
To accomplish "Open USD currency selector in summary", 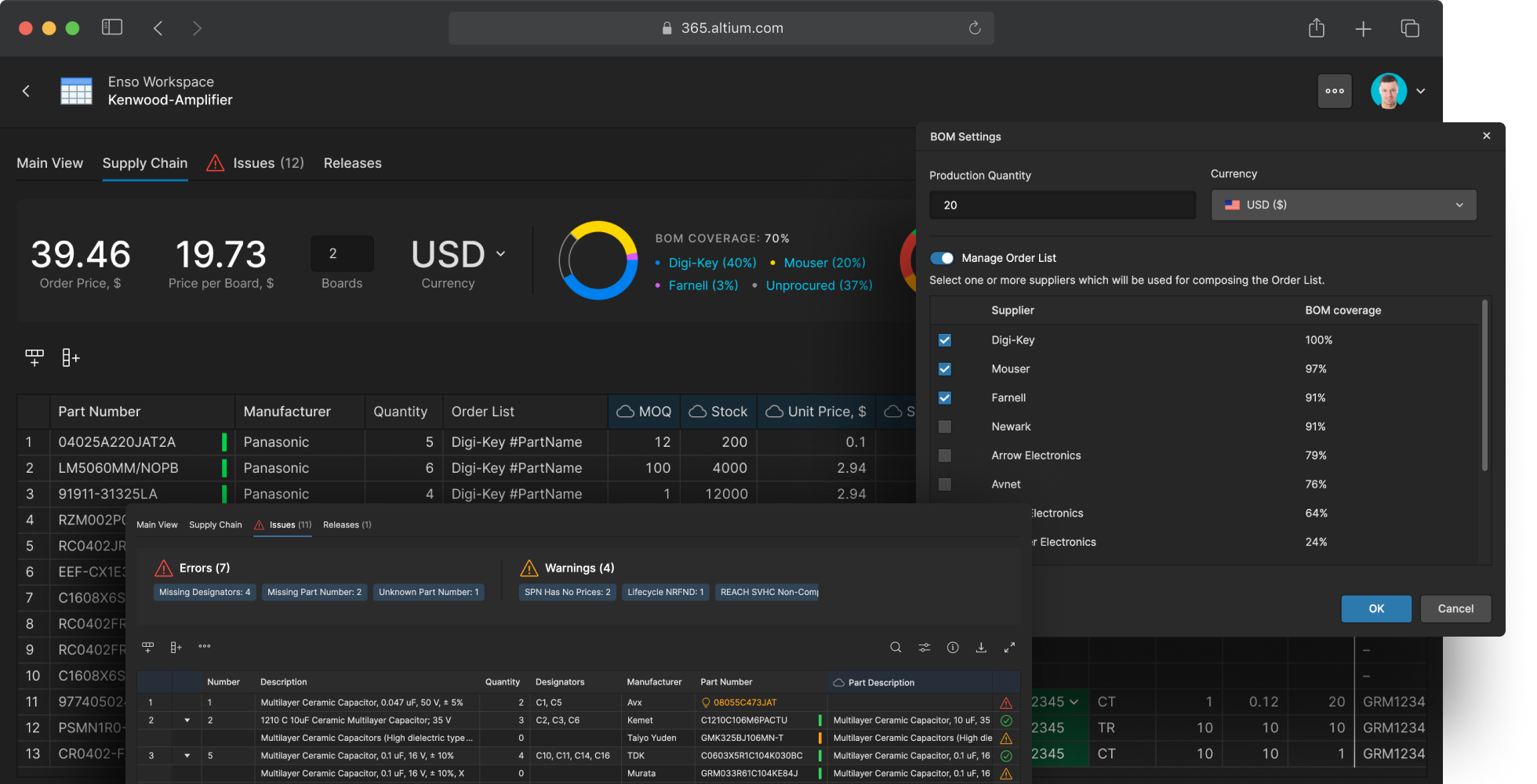I will coord(459,254).
